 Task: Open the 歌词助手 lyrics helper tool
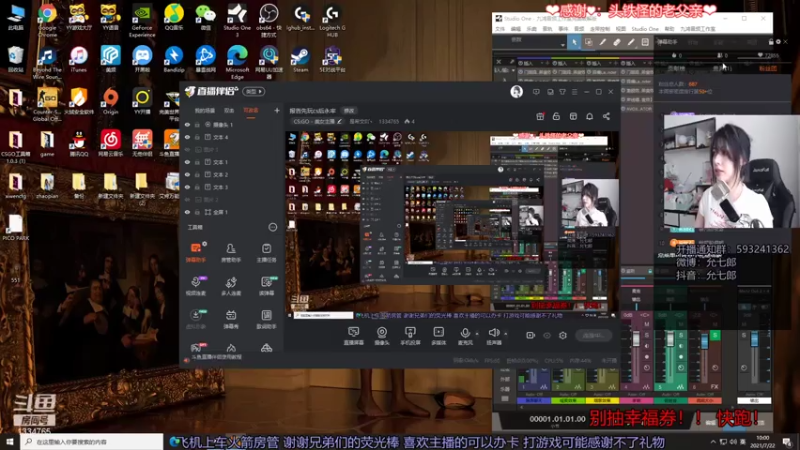(x=266, y=319)
